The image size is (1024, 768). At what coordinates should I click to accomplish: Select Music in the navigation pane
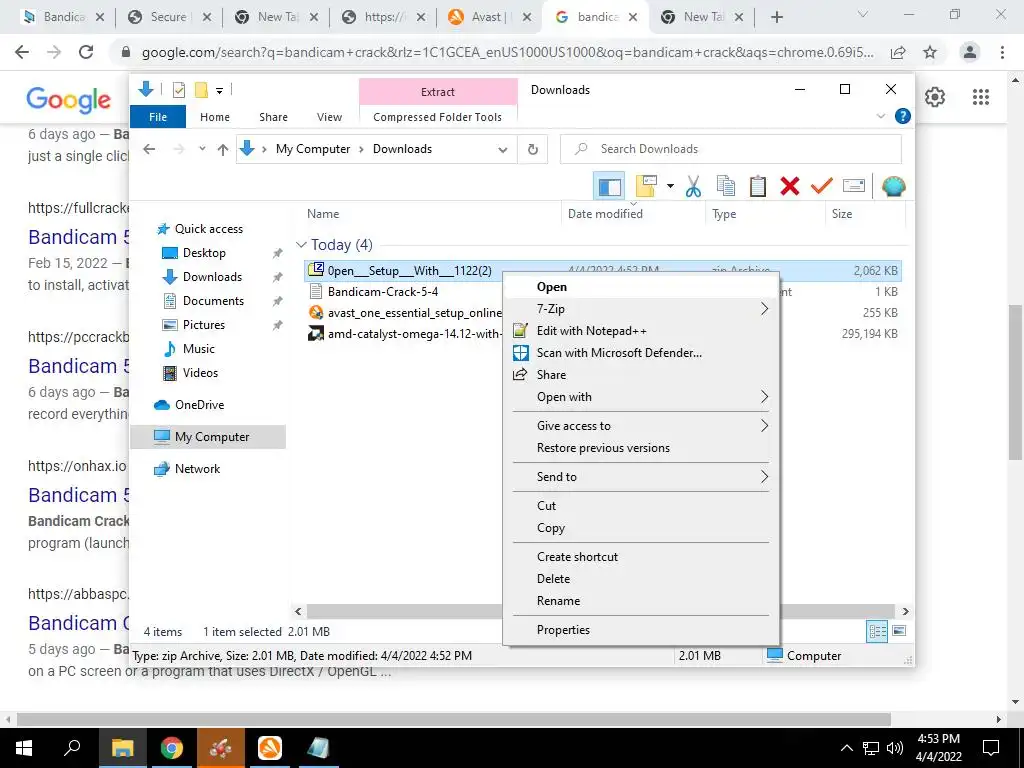199,349
